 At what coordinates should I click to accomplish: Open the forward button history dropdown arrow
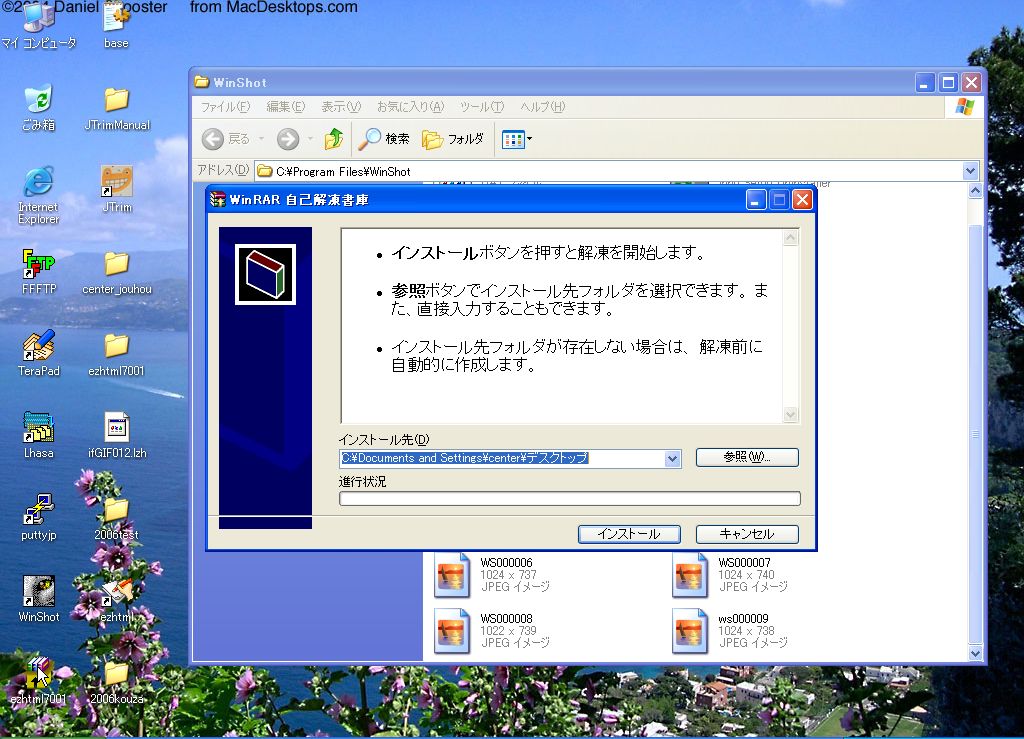coord(310,138)
